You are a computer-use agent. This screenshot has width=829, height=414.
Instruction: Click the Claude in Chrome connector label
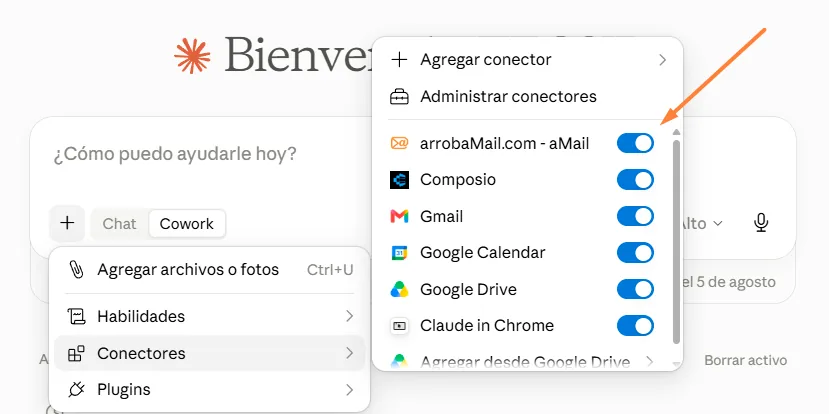click(487, 326)
